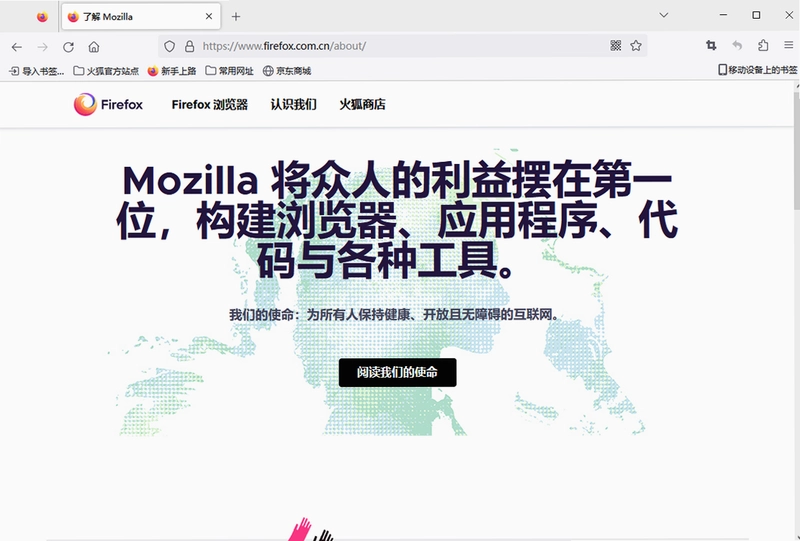Open the 新手上路 bookmark
Image resolution: width=800 pixels, height=541 pixels.
click(x=172, y=71)
